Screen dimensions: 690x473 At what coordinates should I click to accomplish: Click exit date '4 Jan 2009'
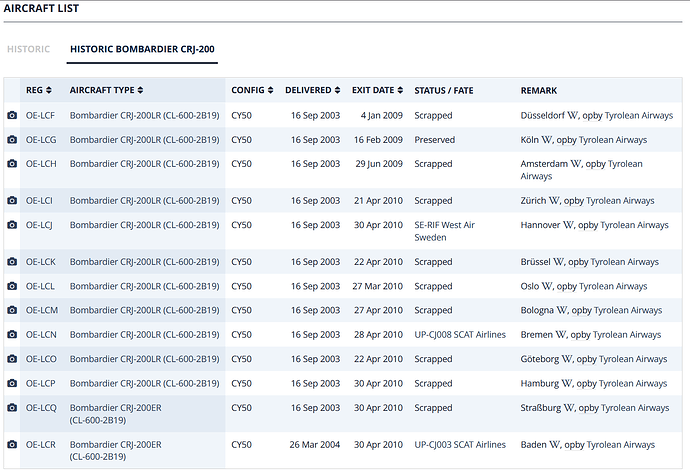pyautogui.click(x=382, y=115)
